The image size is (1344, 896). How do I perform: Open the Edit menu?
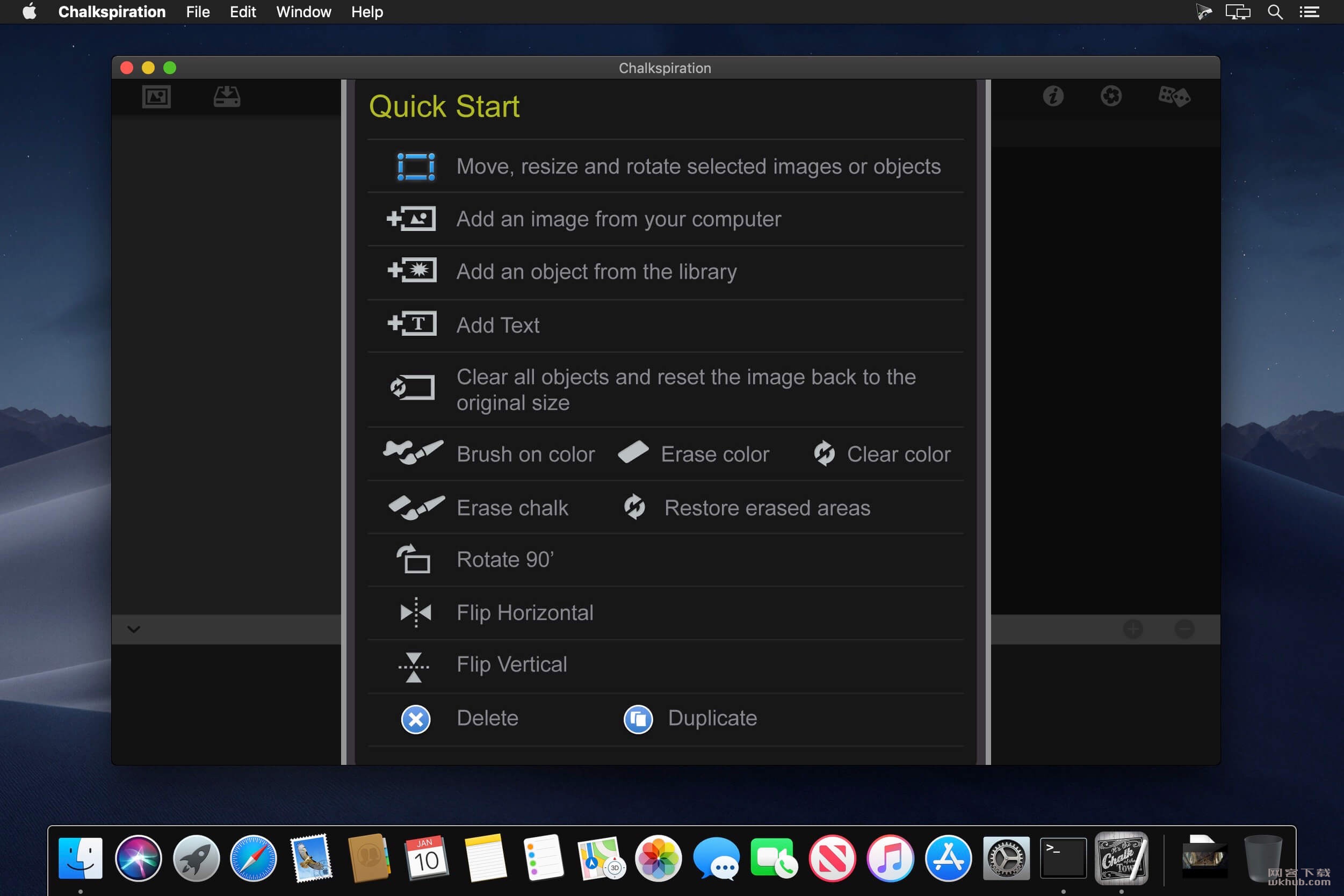pyautogui.click(x=243, y=12)
